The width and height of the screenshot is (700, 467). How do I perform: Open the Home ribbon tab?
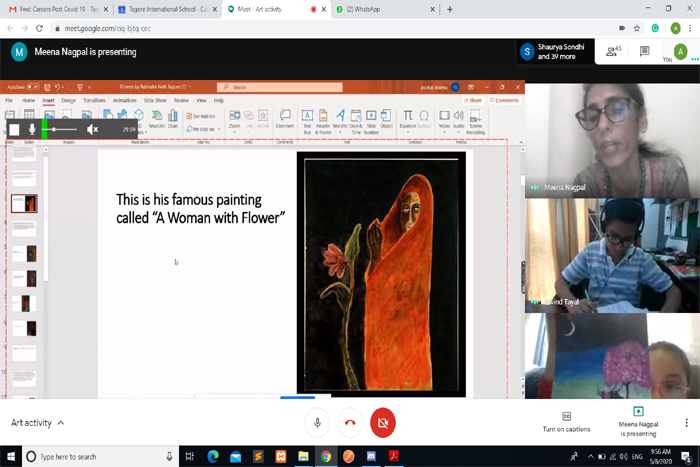(28, 100)
